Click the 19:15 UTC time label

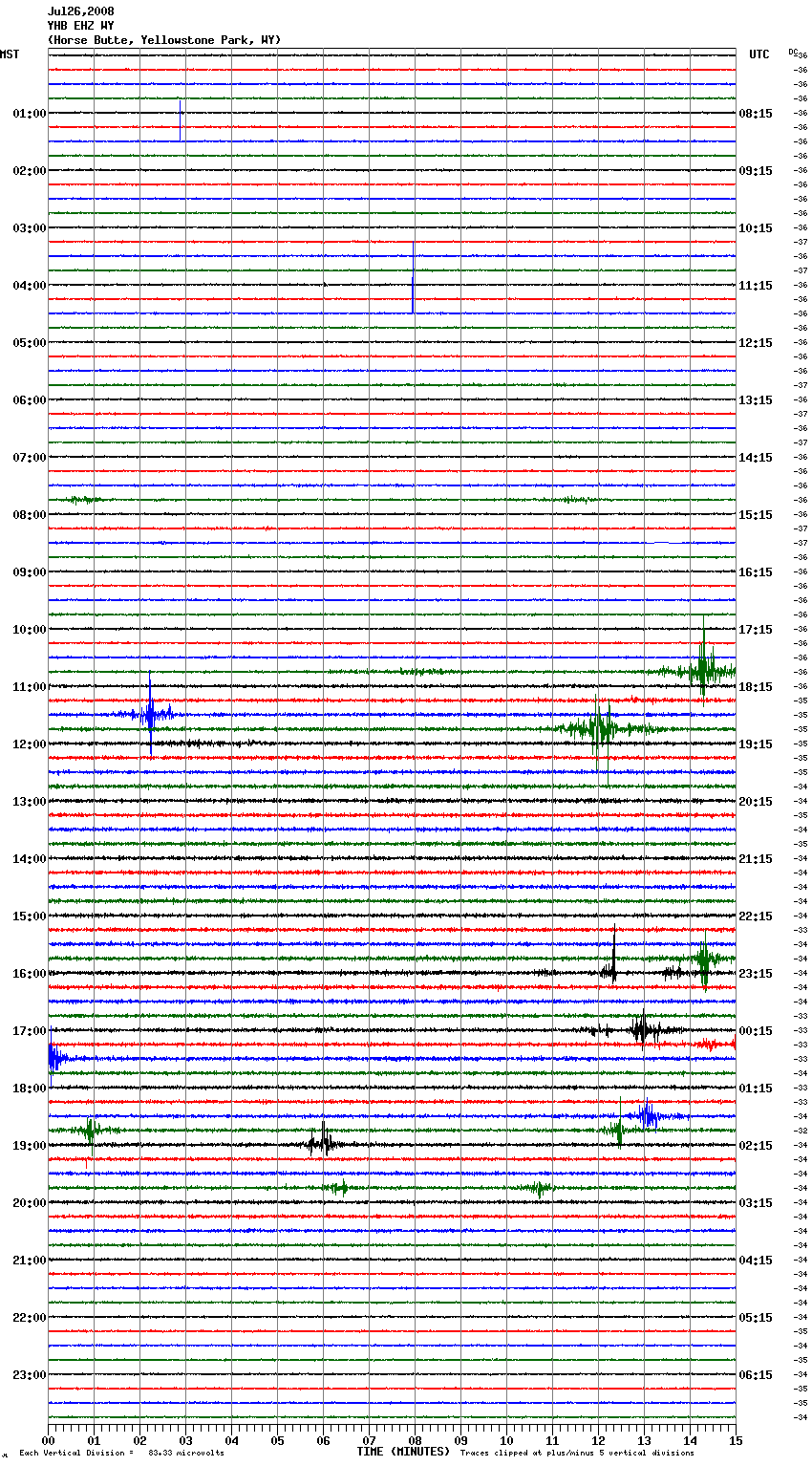click(756, 744)
